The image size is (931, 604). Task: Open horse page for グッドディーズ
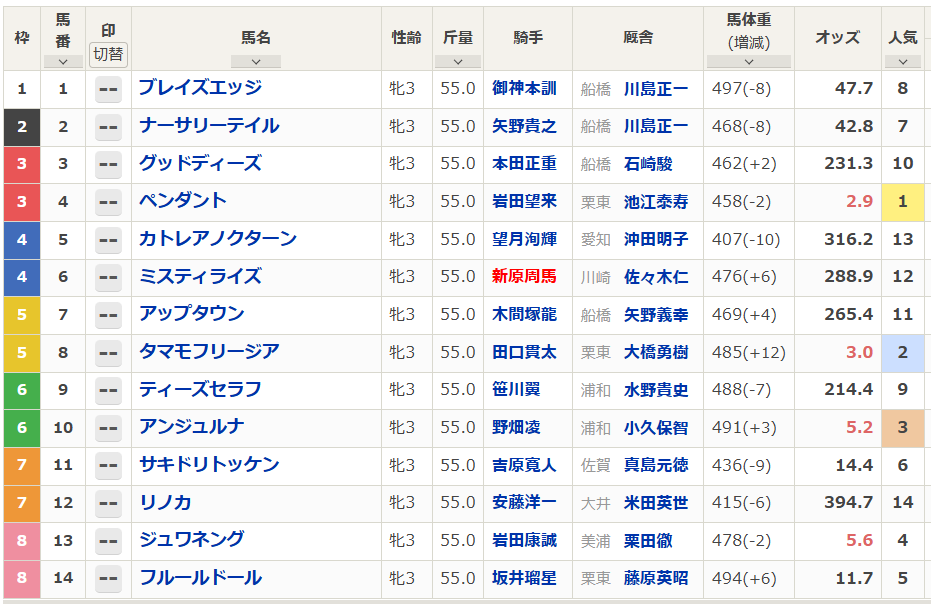click(200, 163)
